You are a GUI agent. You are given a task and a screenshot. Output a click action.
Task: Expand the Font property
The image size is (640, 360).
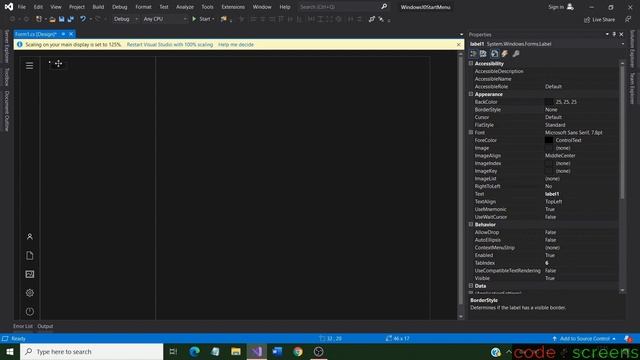[471, 132]
